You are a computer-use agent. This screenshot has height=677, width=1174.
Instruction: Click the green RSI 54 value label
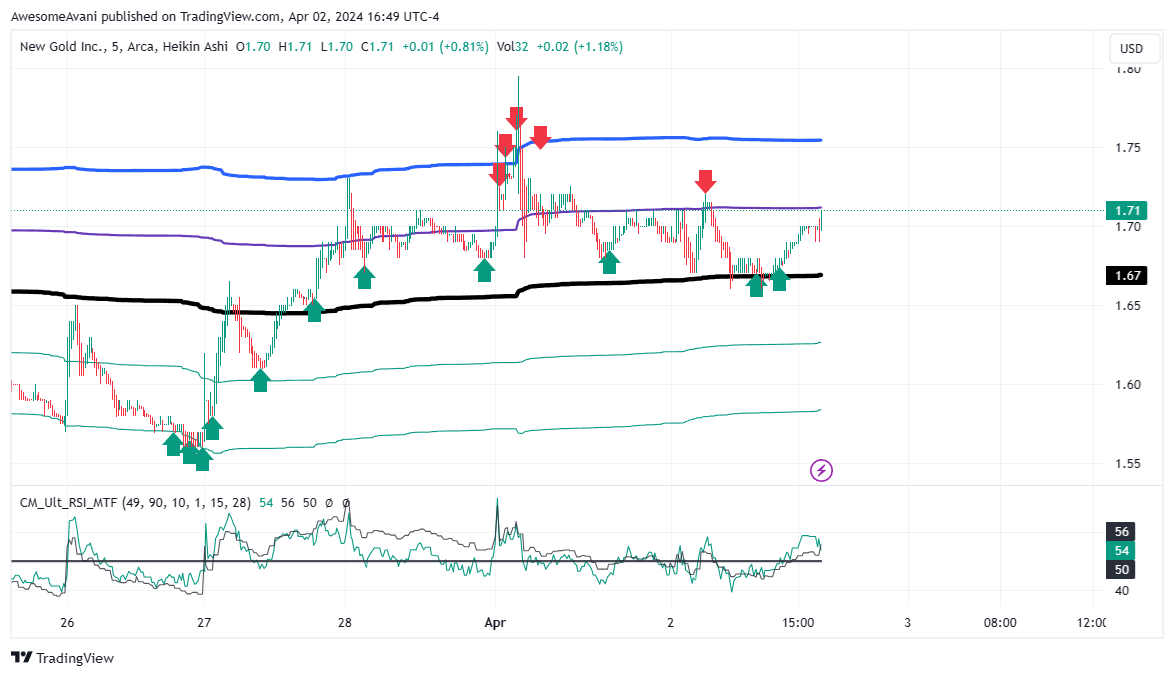pos(1121,550)
